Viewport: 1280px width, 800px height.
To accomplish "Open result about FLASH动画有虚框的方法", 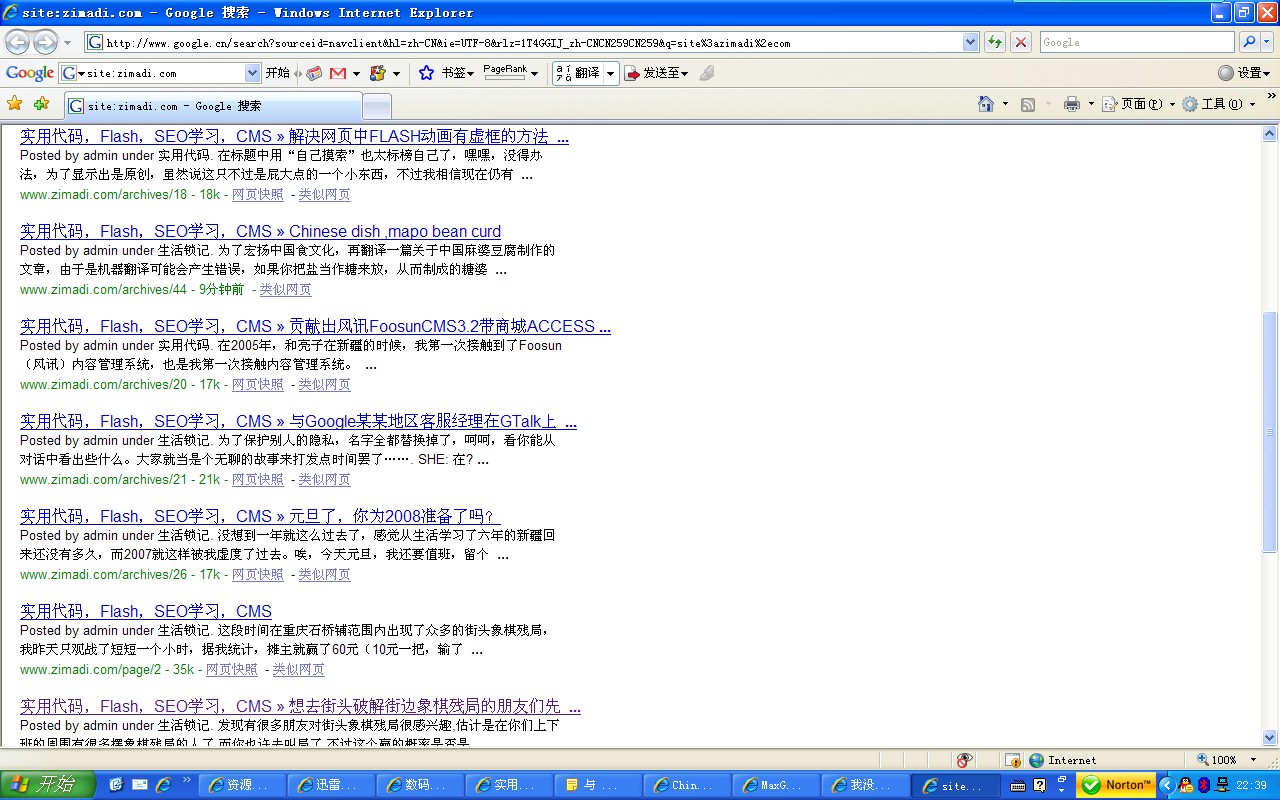I will (x=294, y=137).
